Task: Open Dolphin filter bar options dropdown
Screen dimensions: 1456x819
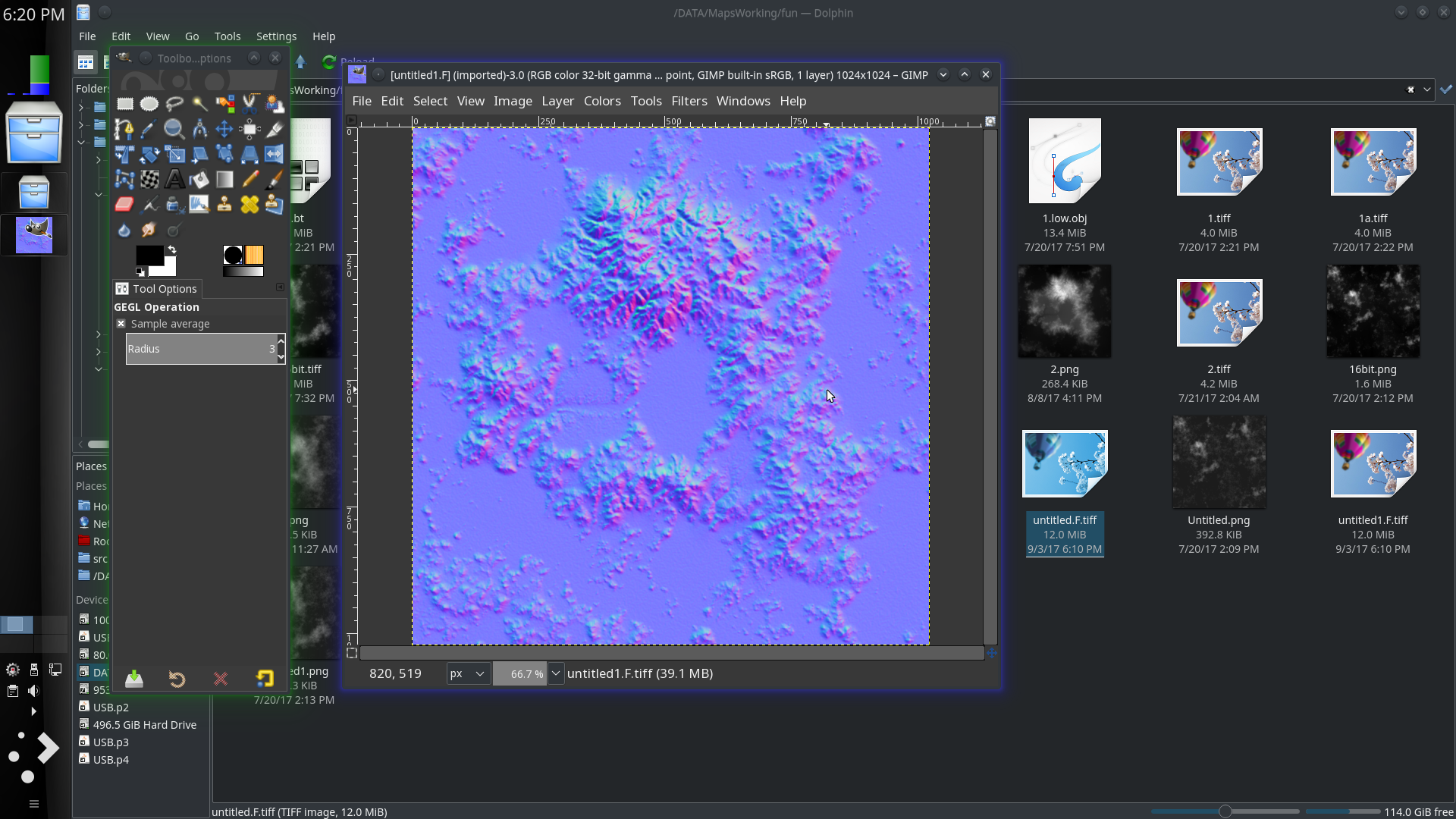Action: (1427, 89)
